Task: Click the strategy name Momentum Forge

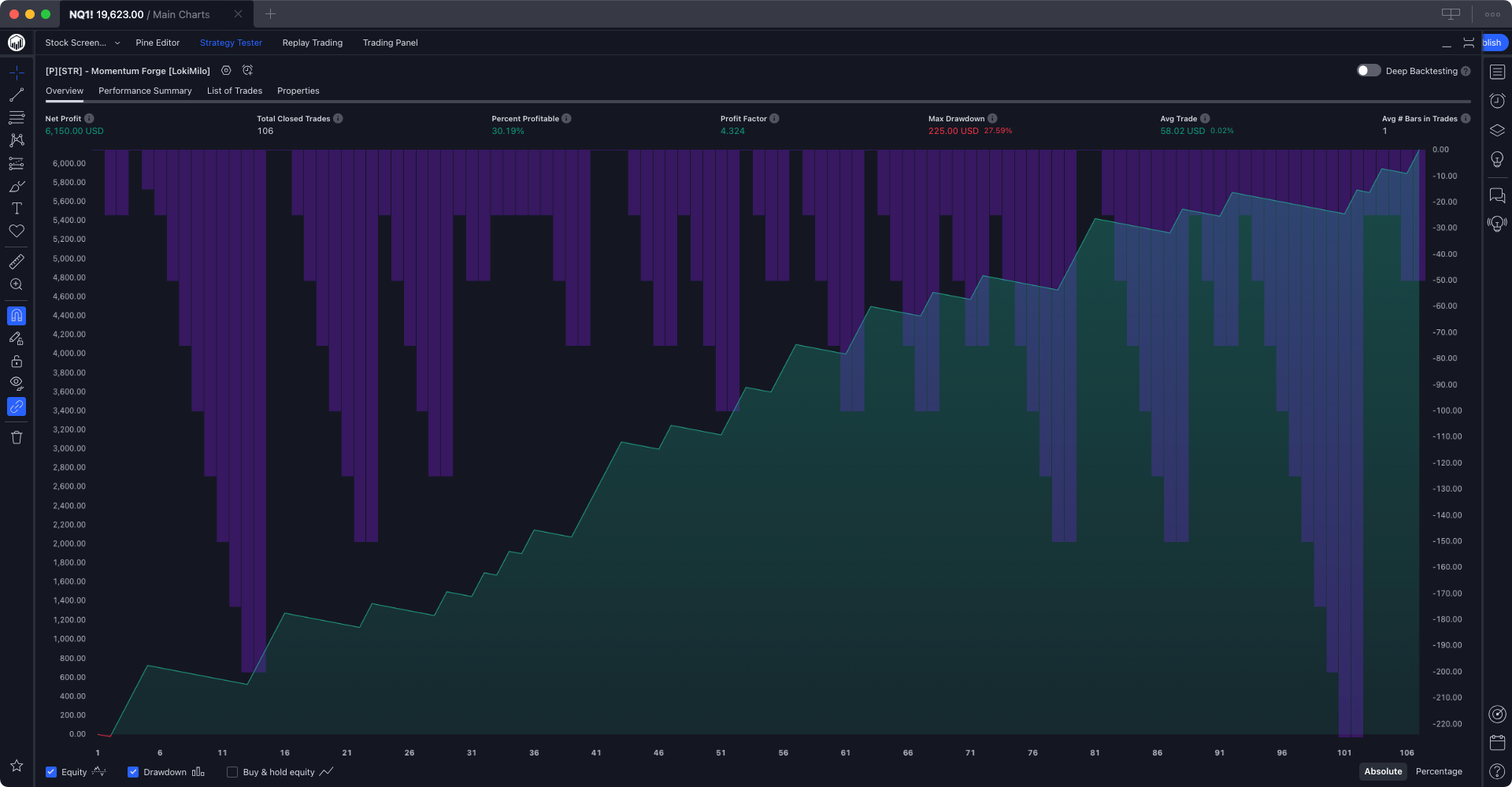Action: 128,71
